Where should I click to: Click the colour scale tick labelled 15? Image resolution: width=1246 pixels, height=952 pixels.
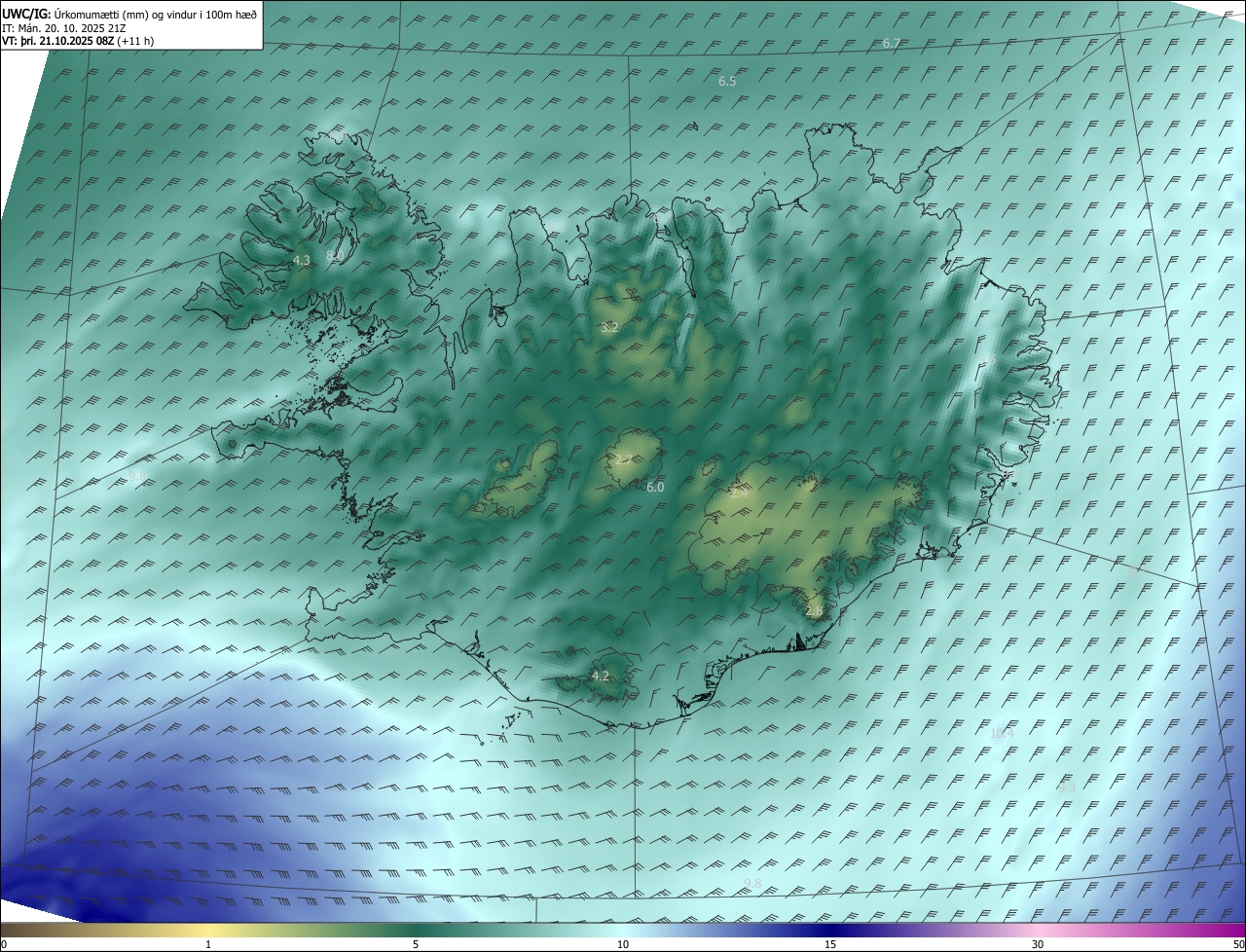pos(830,944)
